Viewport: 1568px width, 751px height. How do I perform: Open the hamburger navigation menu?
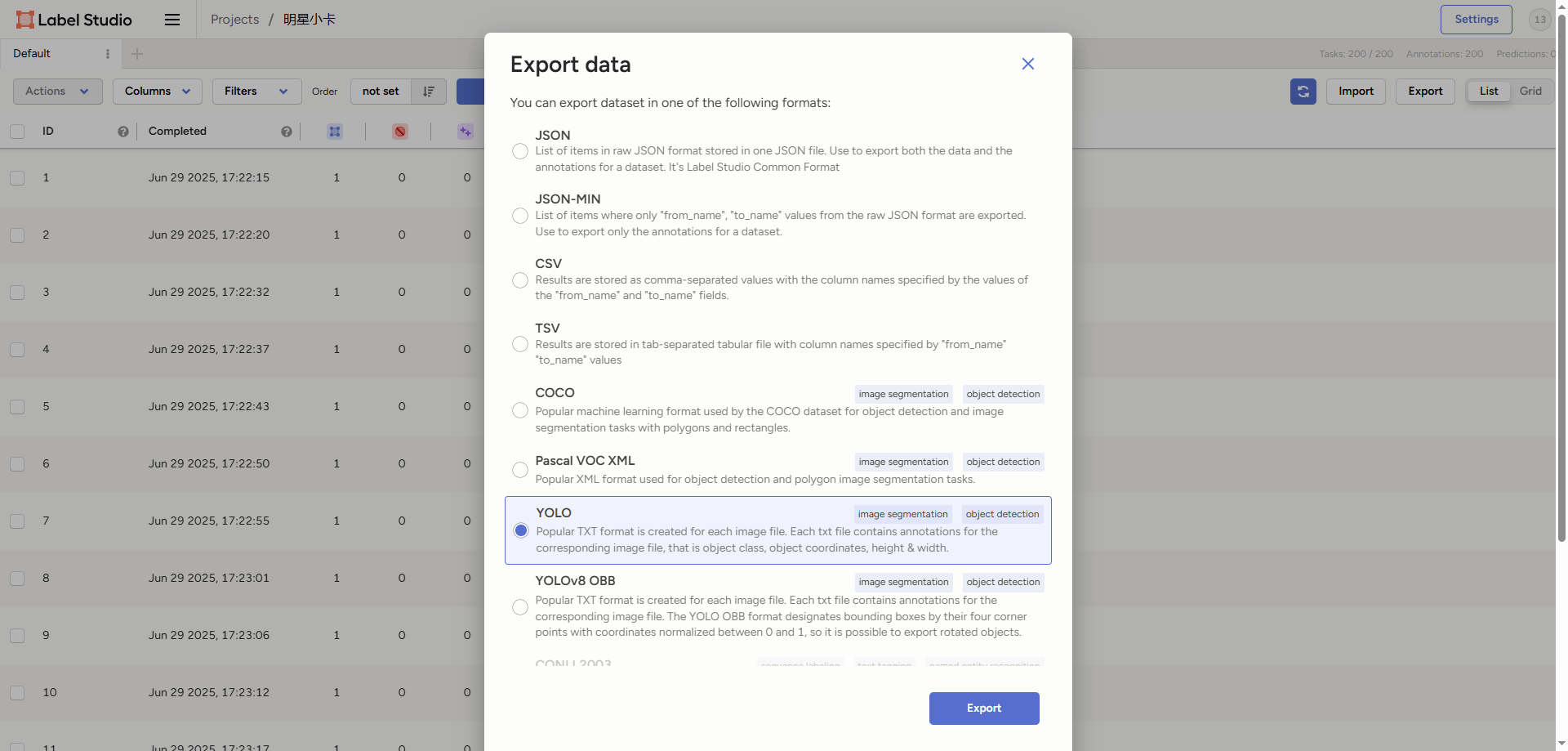(x=172, y=20)
